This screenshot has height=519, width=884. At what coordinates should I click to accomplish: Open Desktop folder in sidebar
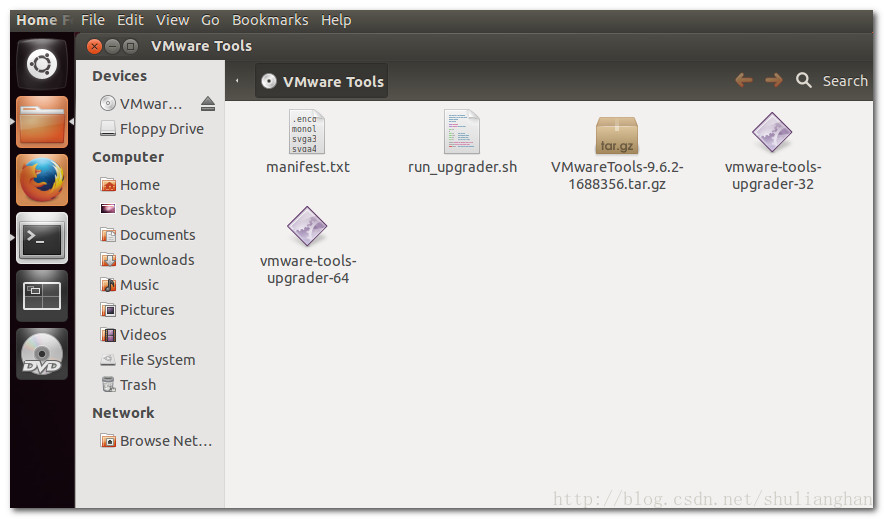138,210
